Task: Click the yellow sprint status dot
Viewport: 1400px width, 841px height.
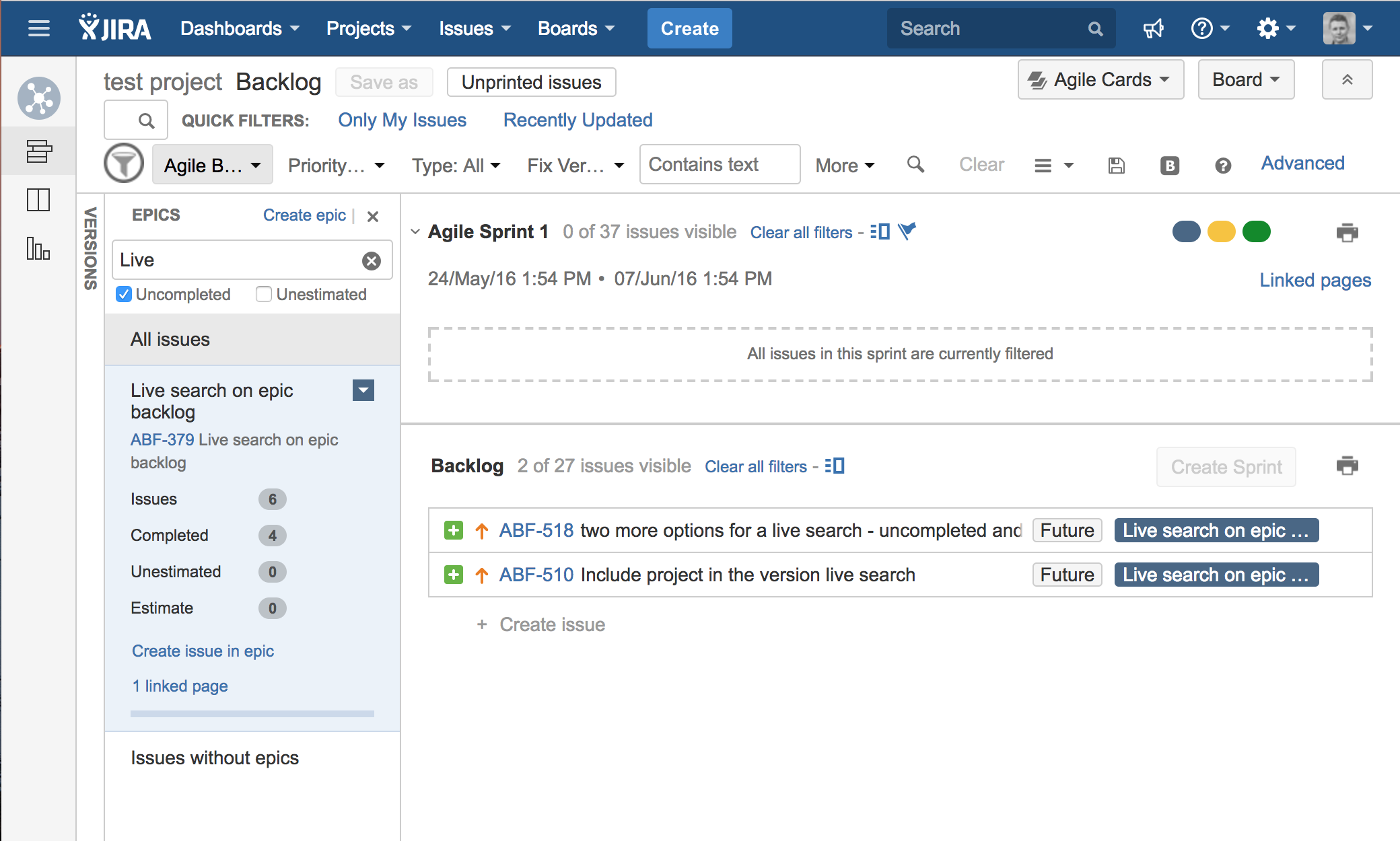Action: pos(1221,232)
